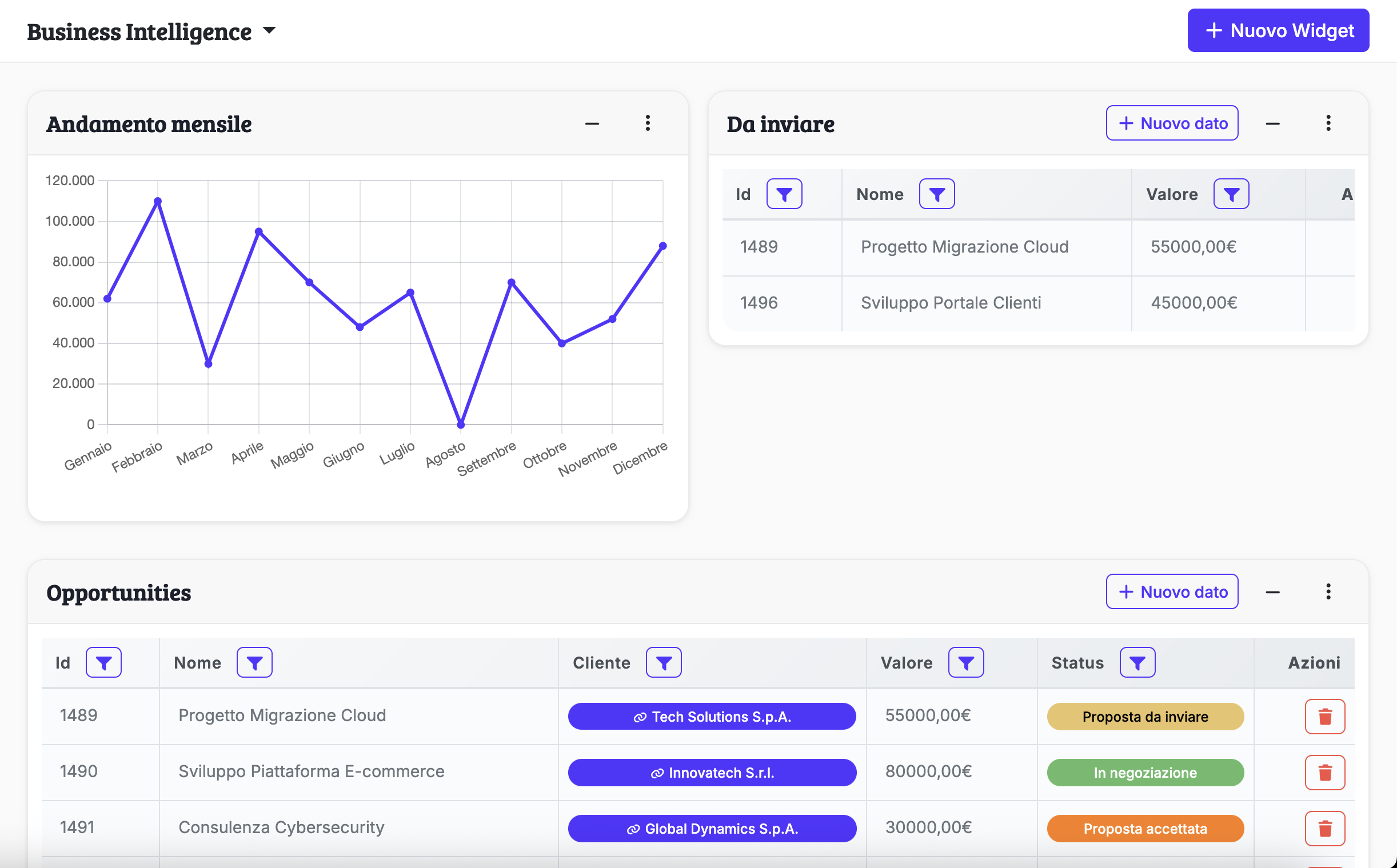The width and height of the screenshot is (1397, 868).
Task: Open Opportunities widget three-dot menu
Action: [1327, 591]
